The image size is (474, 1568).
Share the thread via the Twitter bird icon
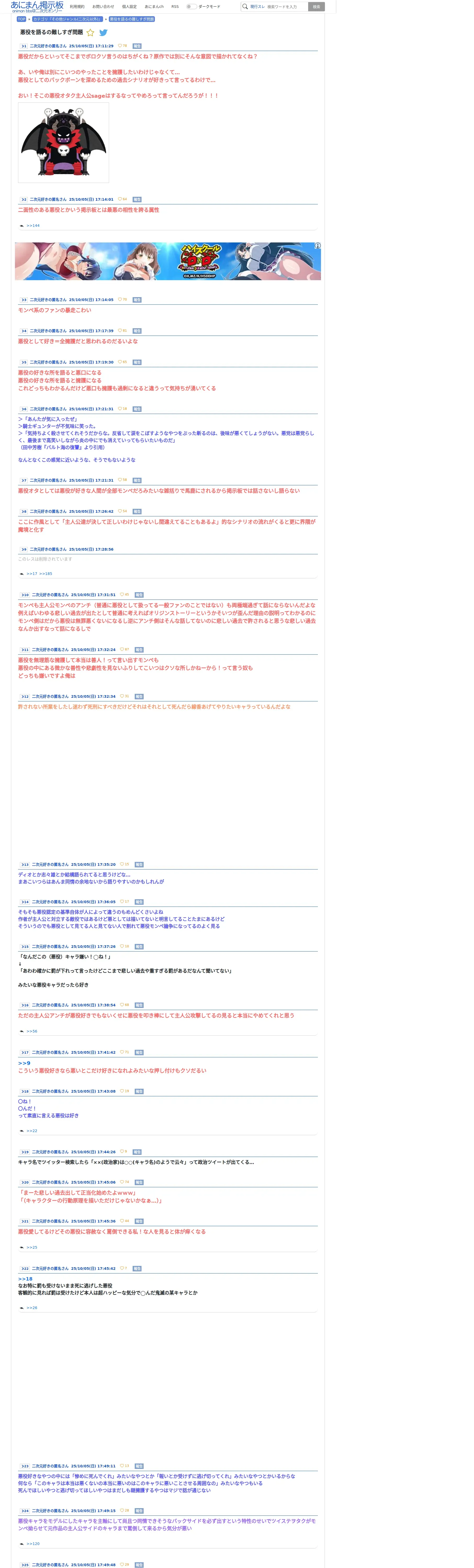click(104, 33)
